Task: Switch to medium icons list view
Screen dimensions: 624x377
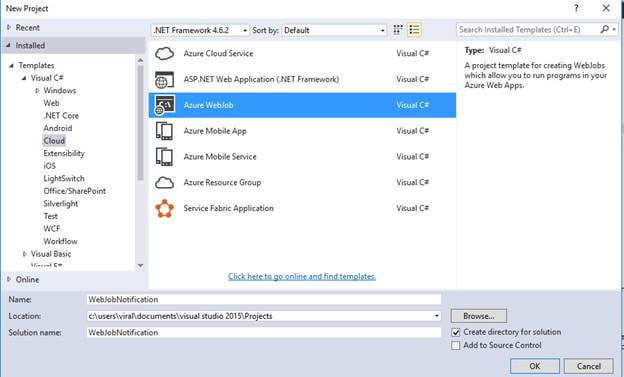Action: (x=414, y=30)
